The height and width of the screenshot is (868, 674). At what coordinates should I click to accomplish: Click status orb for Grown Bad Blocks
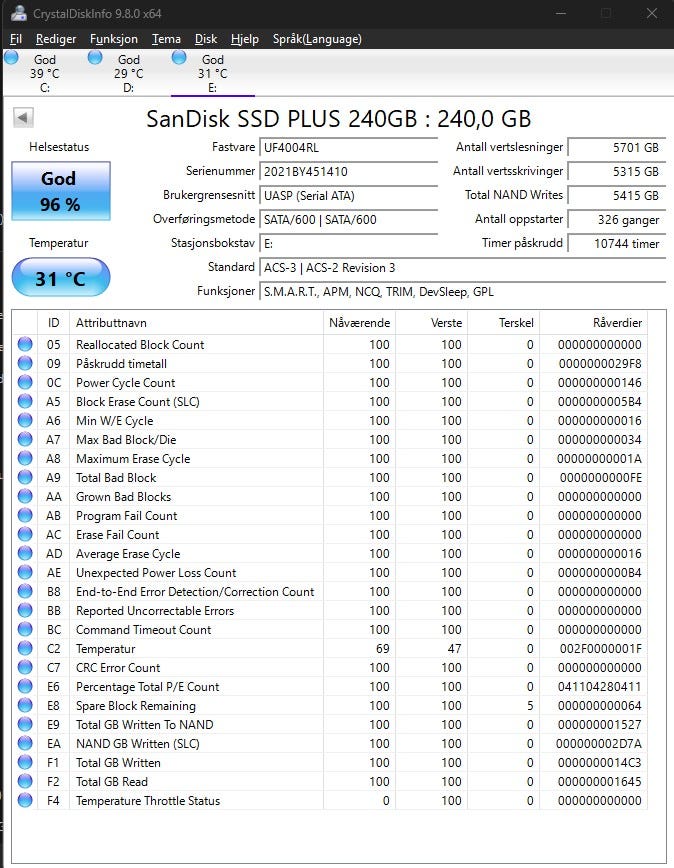25,497
